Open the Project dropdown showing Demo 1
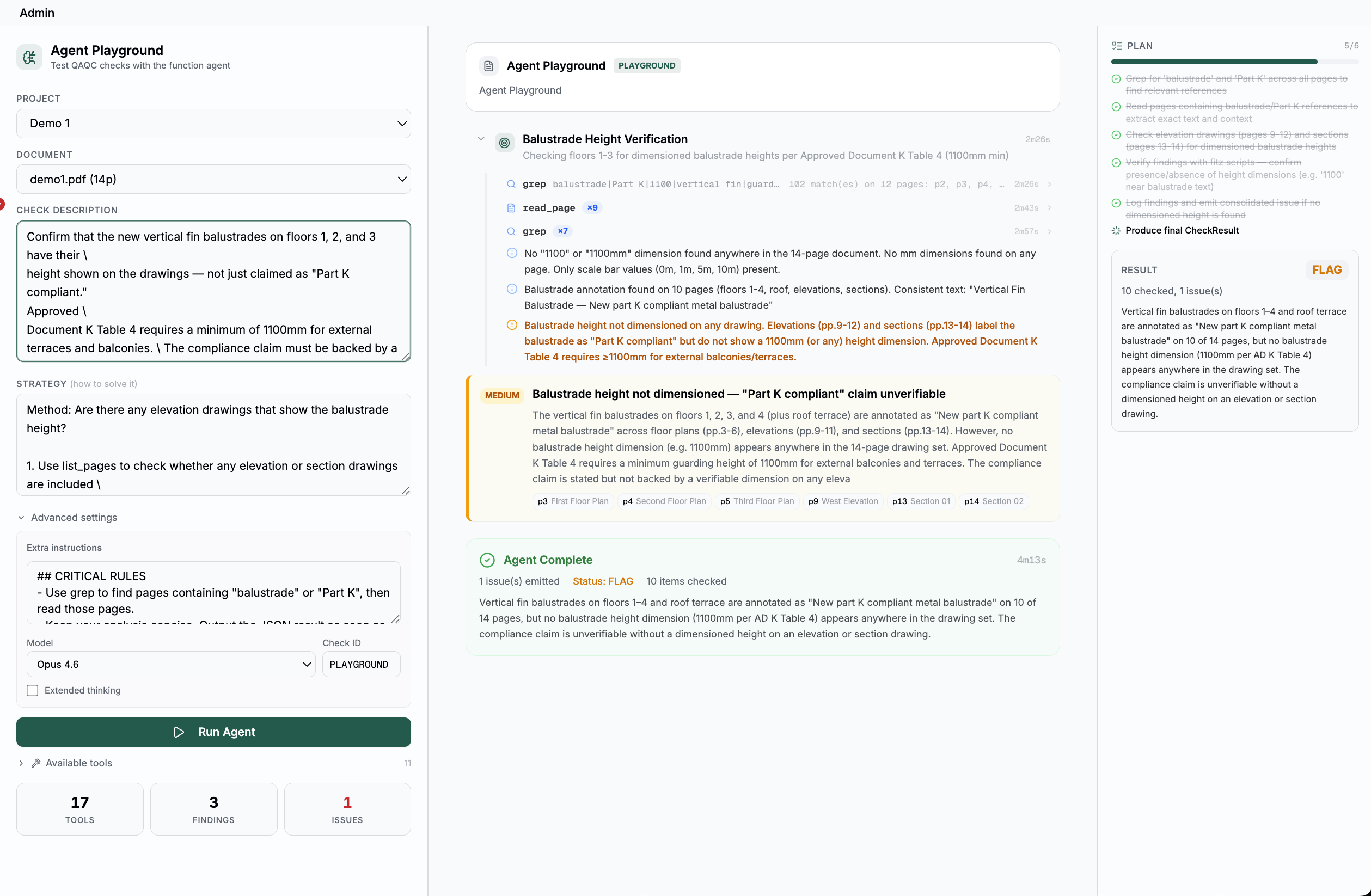The image size is (1371, 896). click(213, 123)
